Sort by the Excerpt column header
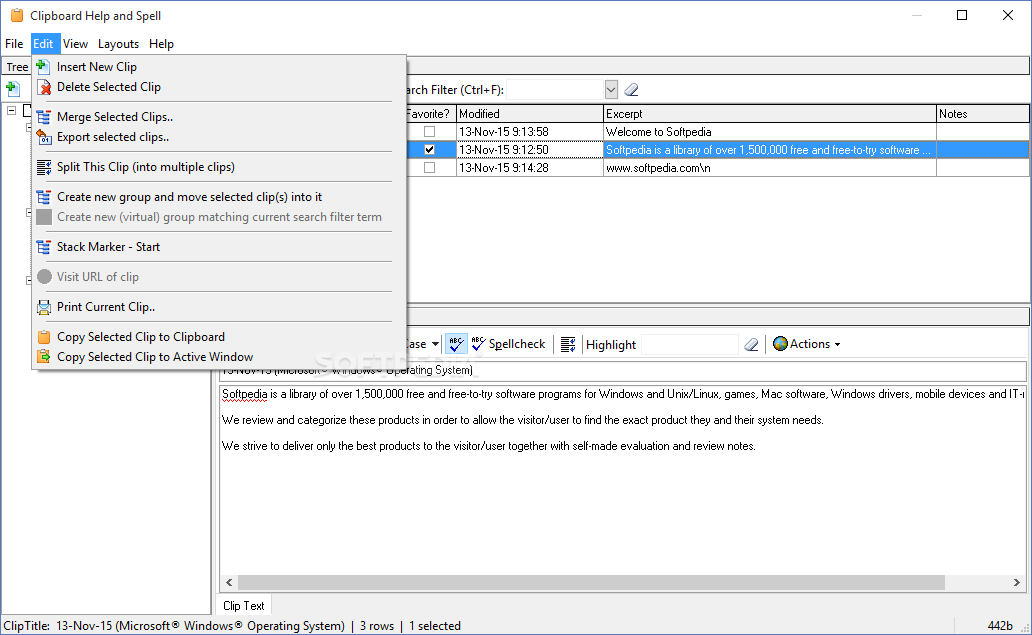 point(769,114)
